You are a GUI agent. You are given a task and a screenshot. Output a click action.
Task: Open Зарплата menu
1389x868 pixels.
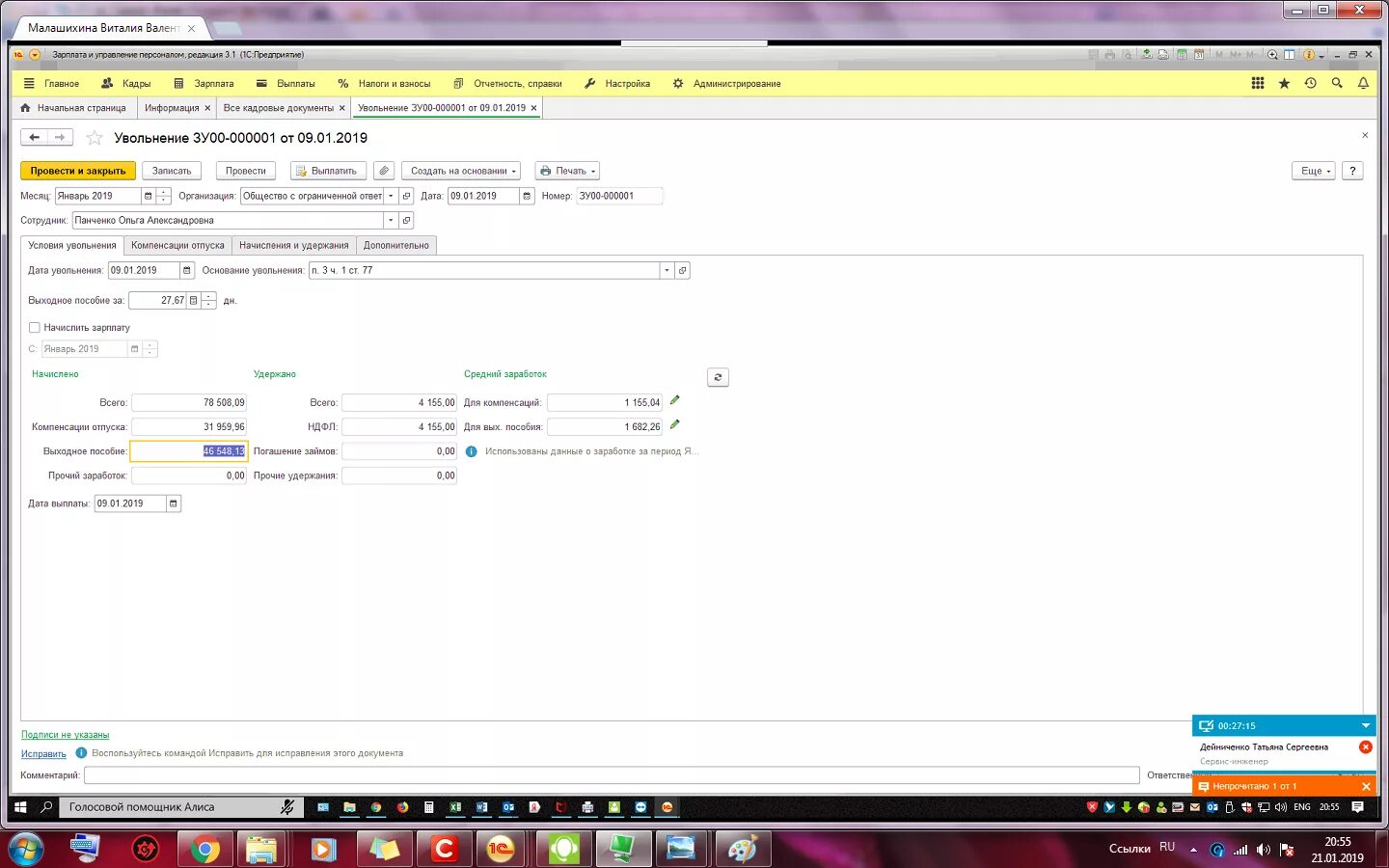204,84
